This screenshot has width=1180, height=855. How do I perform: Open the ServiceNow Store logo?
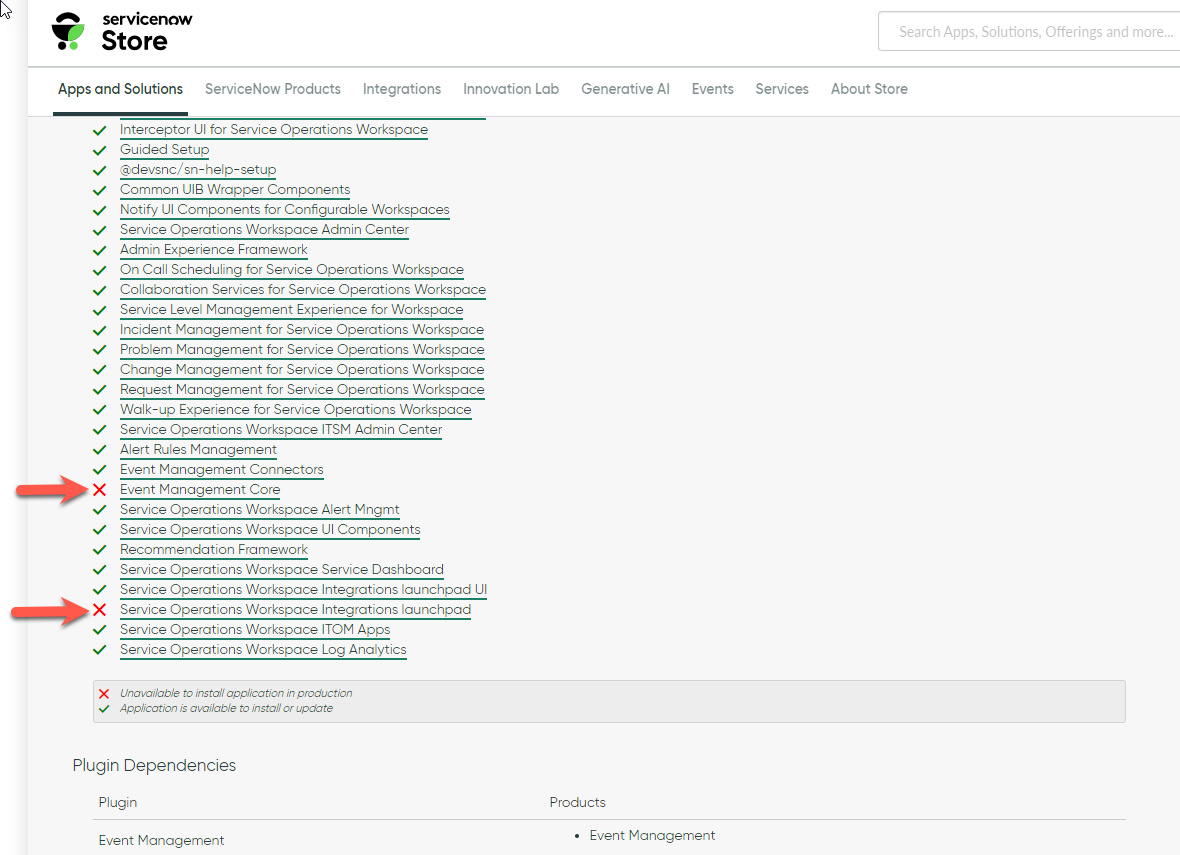[122, 32]
